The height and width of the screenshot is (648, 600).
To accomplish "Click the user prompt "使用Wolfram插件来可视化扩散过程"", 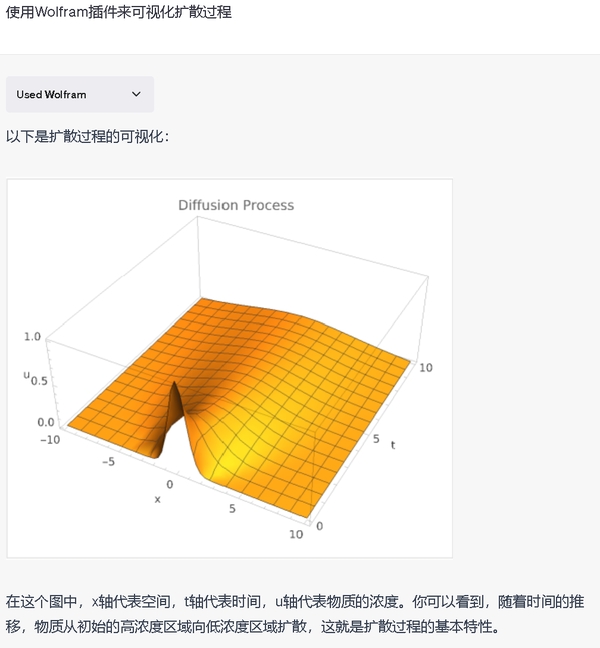I will 119,16.
